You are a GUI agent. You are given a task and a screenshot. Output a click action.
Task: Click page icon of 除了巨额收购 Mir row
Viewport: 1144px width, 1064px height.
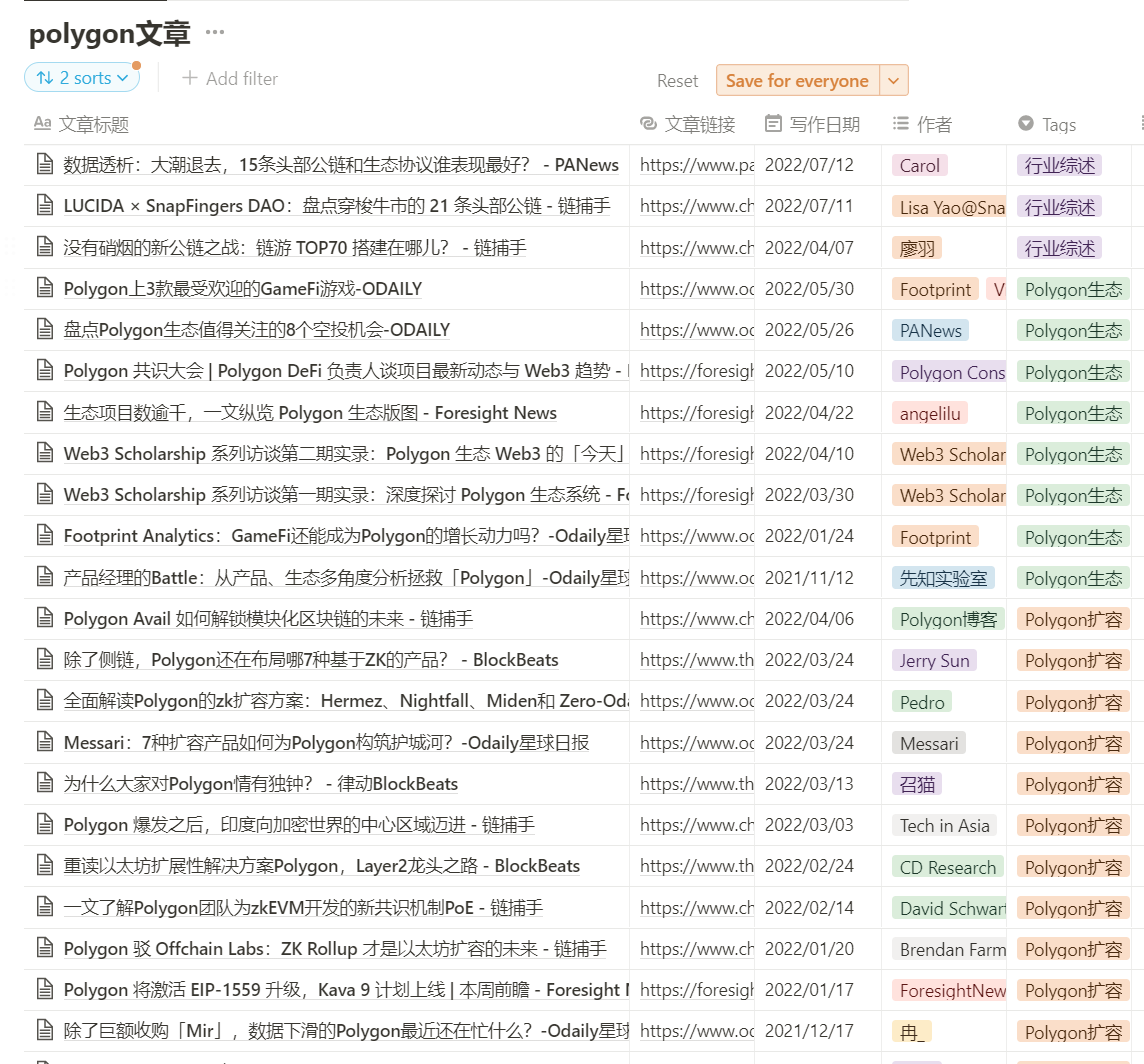tap(45, 1030)
